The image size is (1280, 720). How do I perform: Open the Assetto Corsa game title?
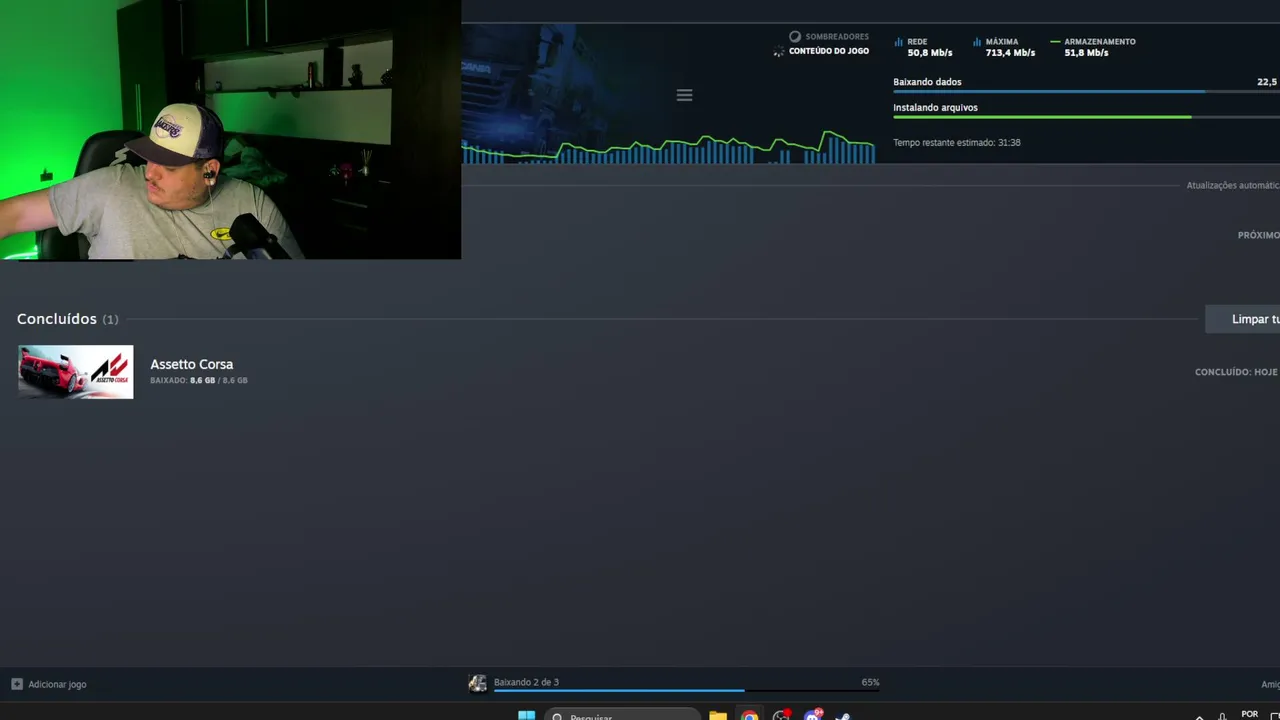(x=191, y=364)
